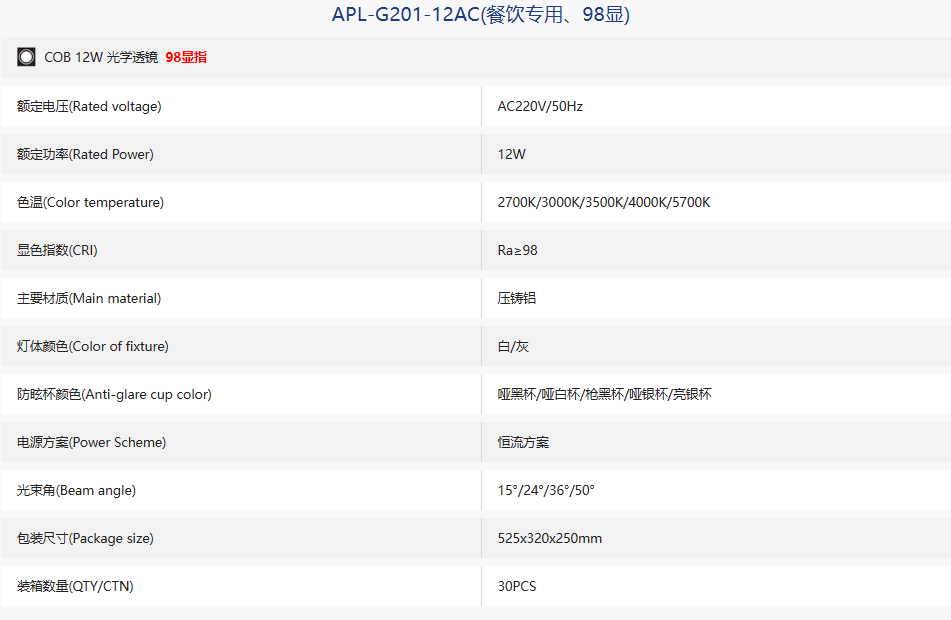Viewport: 951px width, 620px height.
Task: Click the 白/灰 fixture color value
Action: (513, 346)
